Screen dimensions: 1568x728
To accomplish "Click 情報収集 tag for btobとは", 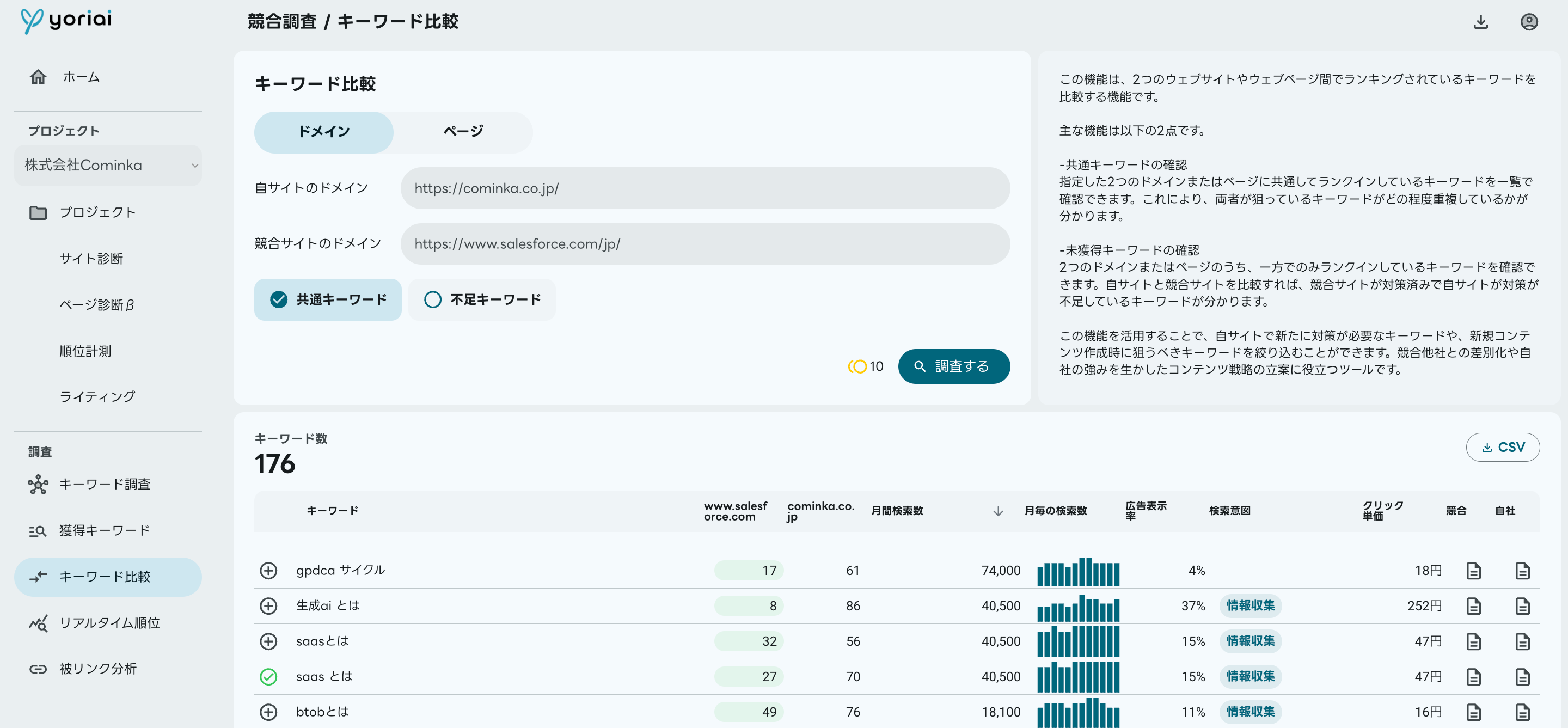I will (x=1250, y=712).
